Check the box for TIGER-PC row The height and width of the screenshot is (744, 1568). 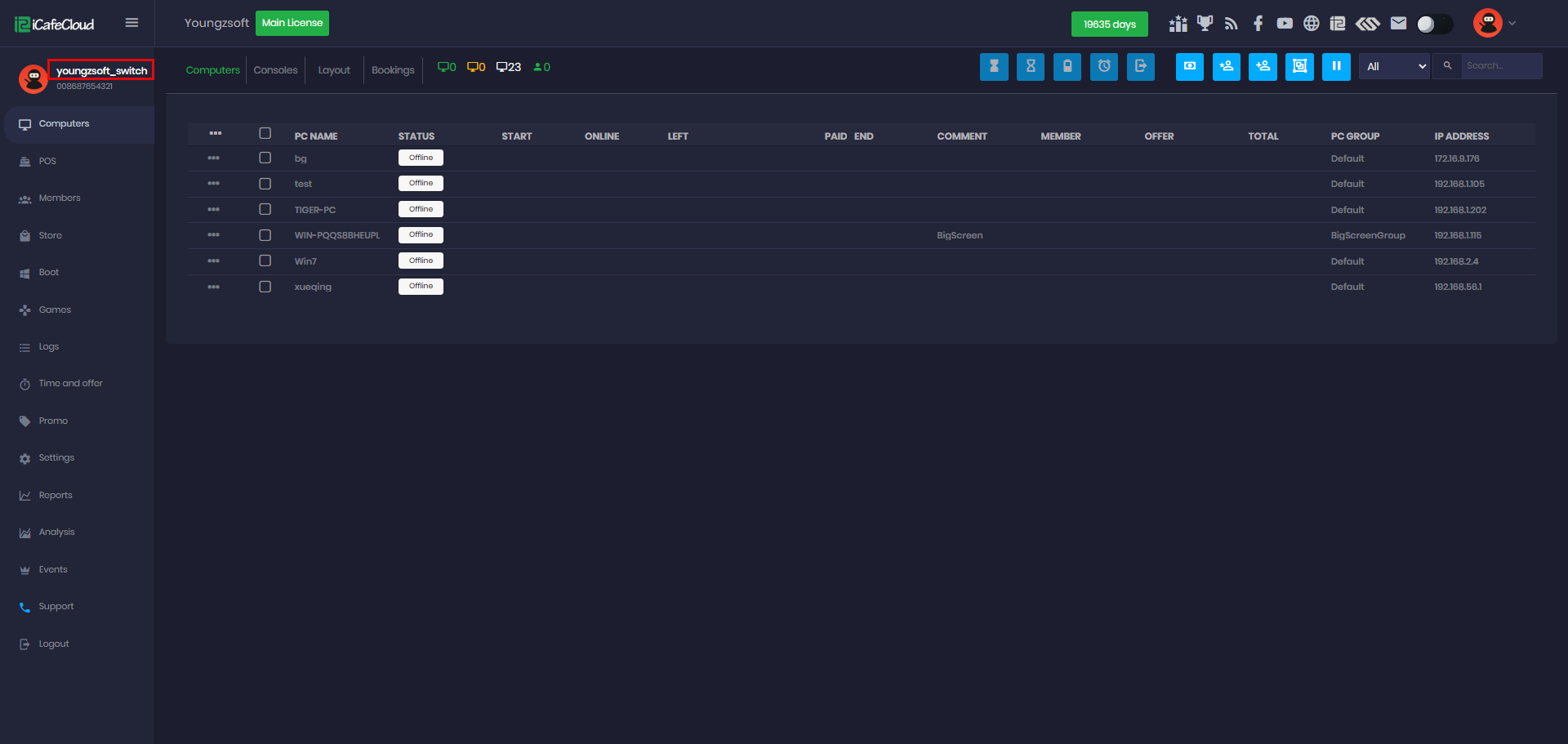pos(265,210)
